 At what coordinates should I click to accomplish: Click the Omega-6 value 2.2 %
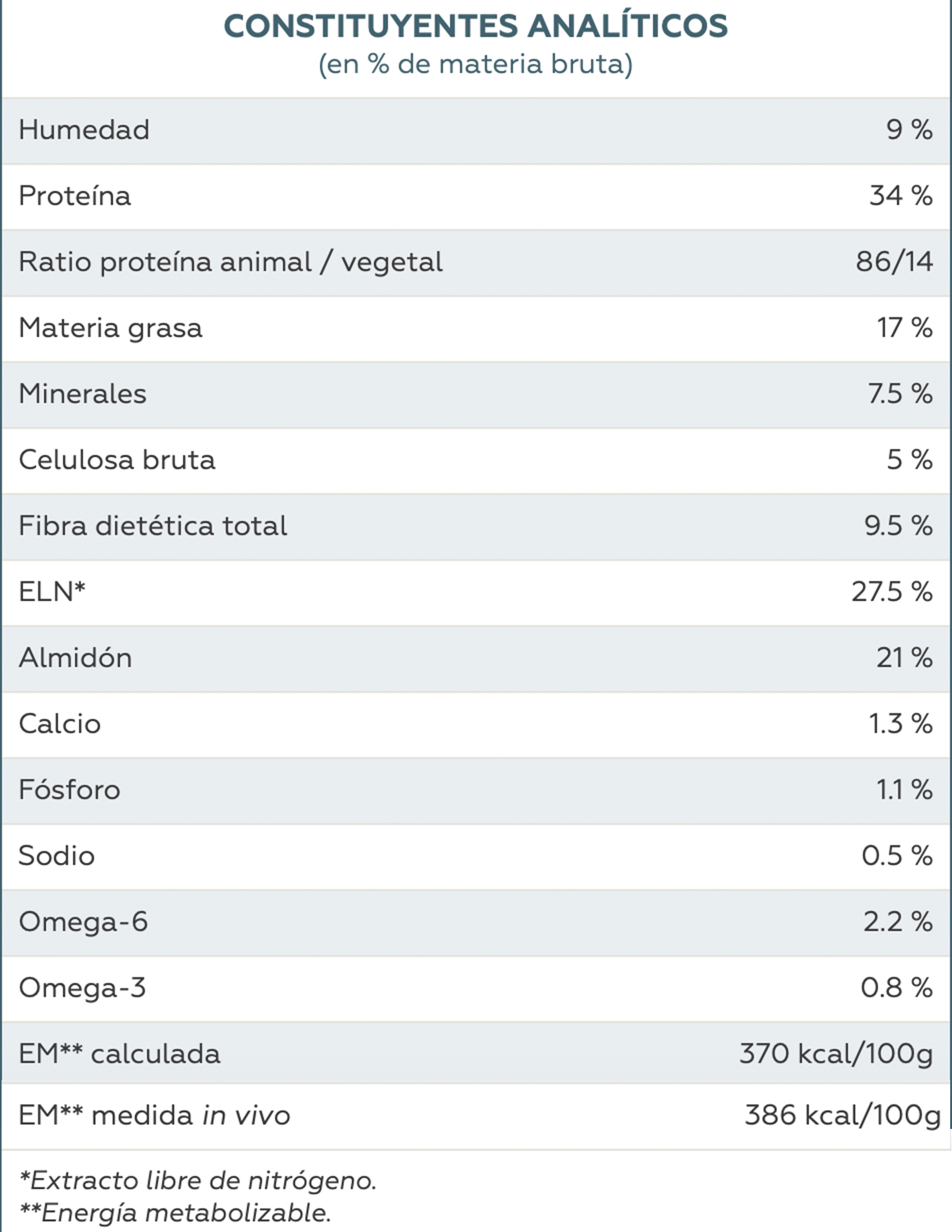tap(897, 922)
